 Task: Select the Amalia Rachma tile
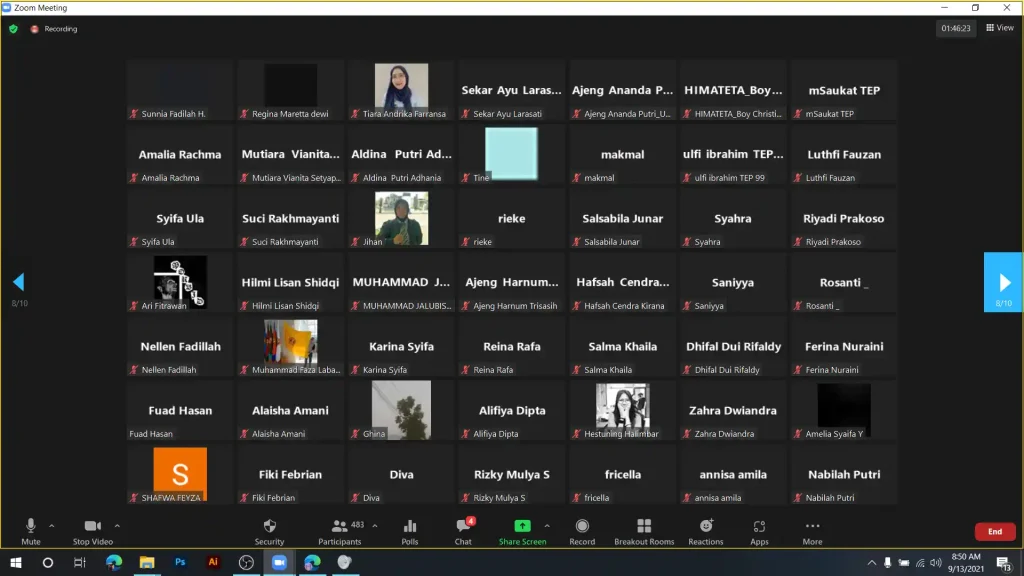(x=180, y=155)
